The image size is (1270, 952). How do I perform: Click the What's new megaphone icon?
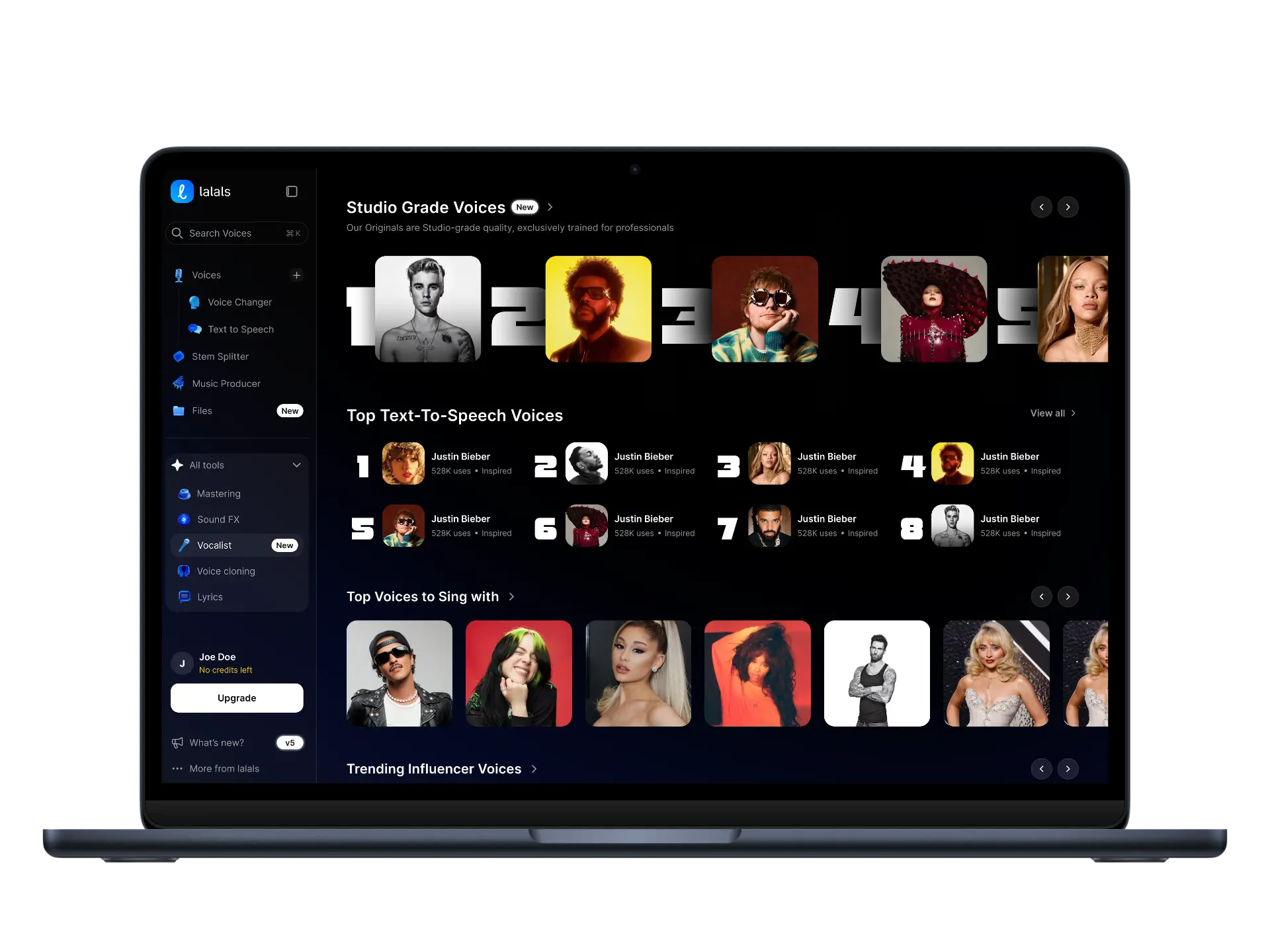(177, 743)
